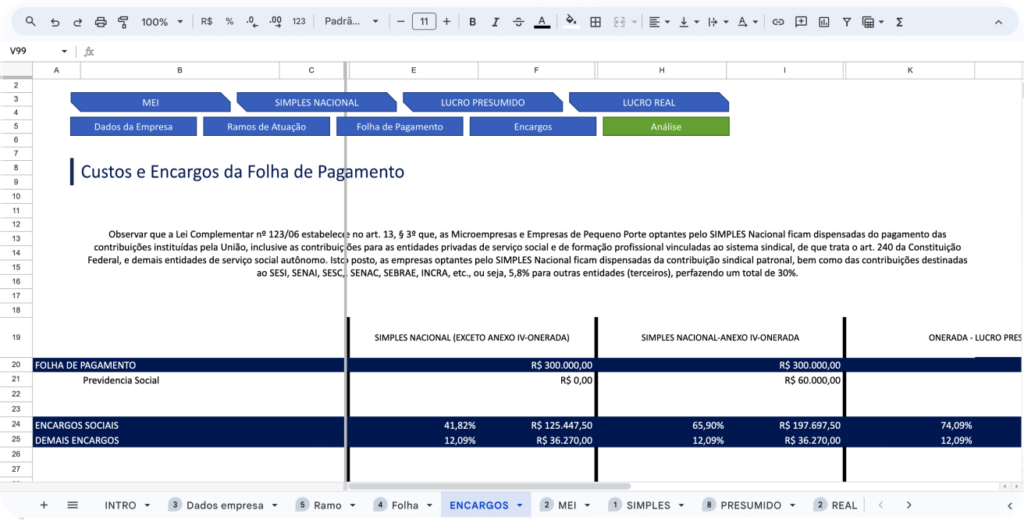
Task: Format as currency R$
Action: tap(207, 22)
